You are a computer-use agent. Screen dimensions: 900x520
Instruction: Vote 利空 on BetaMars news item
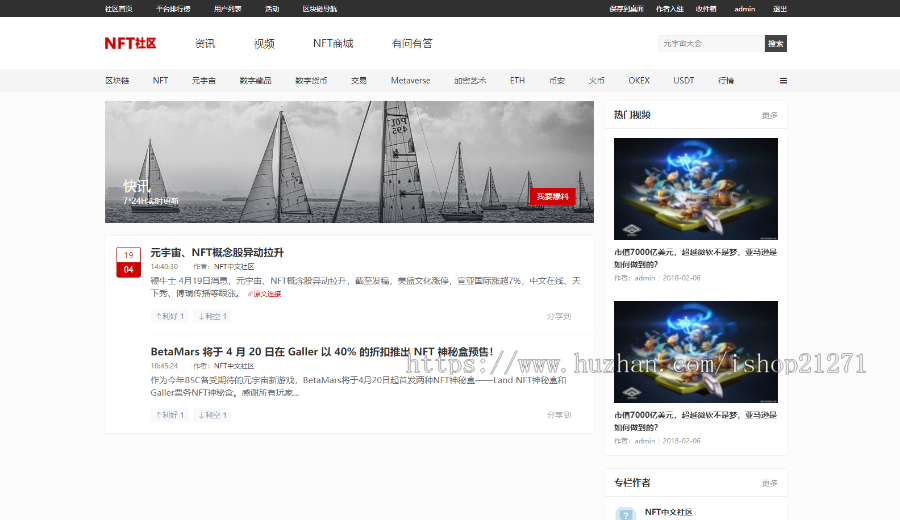tap(212, 415)
